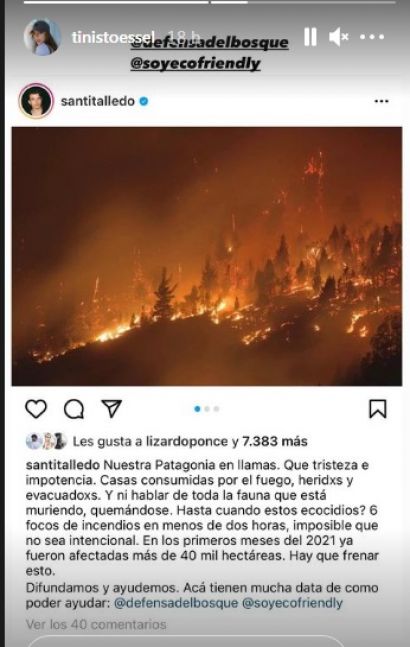Open the forest fire photo
The image size is (410, 647).
[x=207, y=256]
